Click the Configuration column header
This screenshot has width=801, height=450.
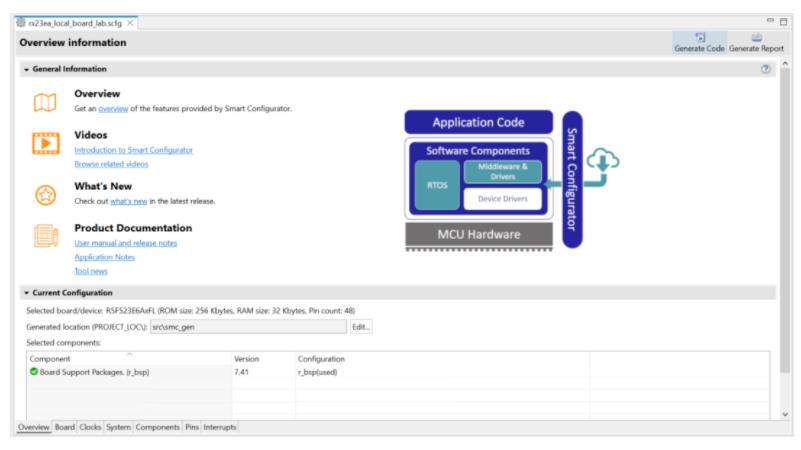coord(442,359)
